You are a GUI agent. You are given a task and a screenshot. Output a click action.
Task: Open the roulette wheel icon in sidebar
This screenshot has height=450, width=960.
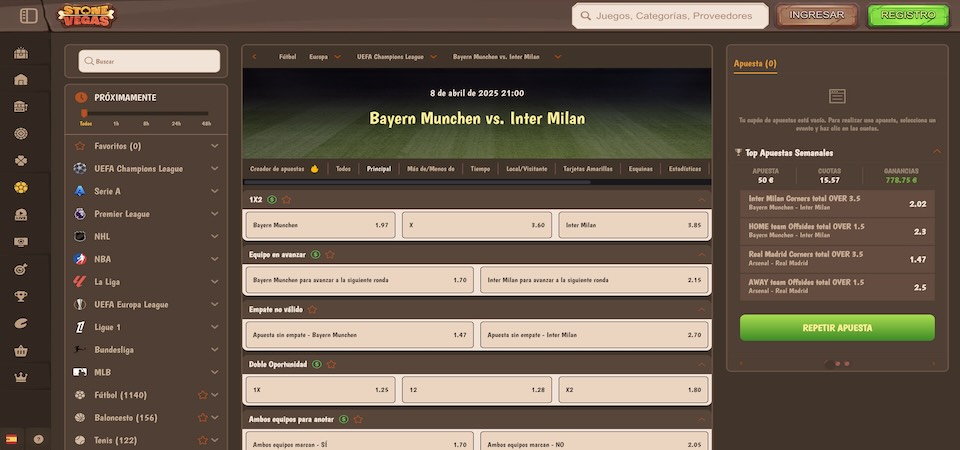tap(21, 133)
